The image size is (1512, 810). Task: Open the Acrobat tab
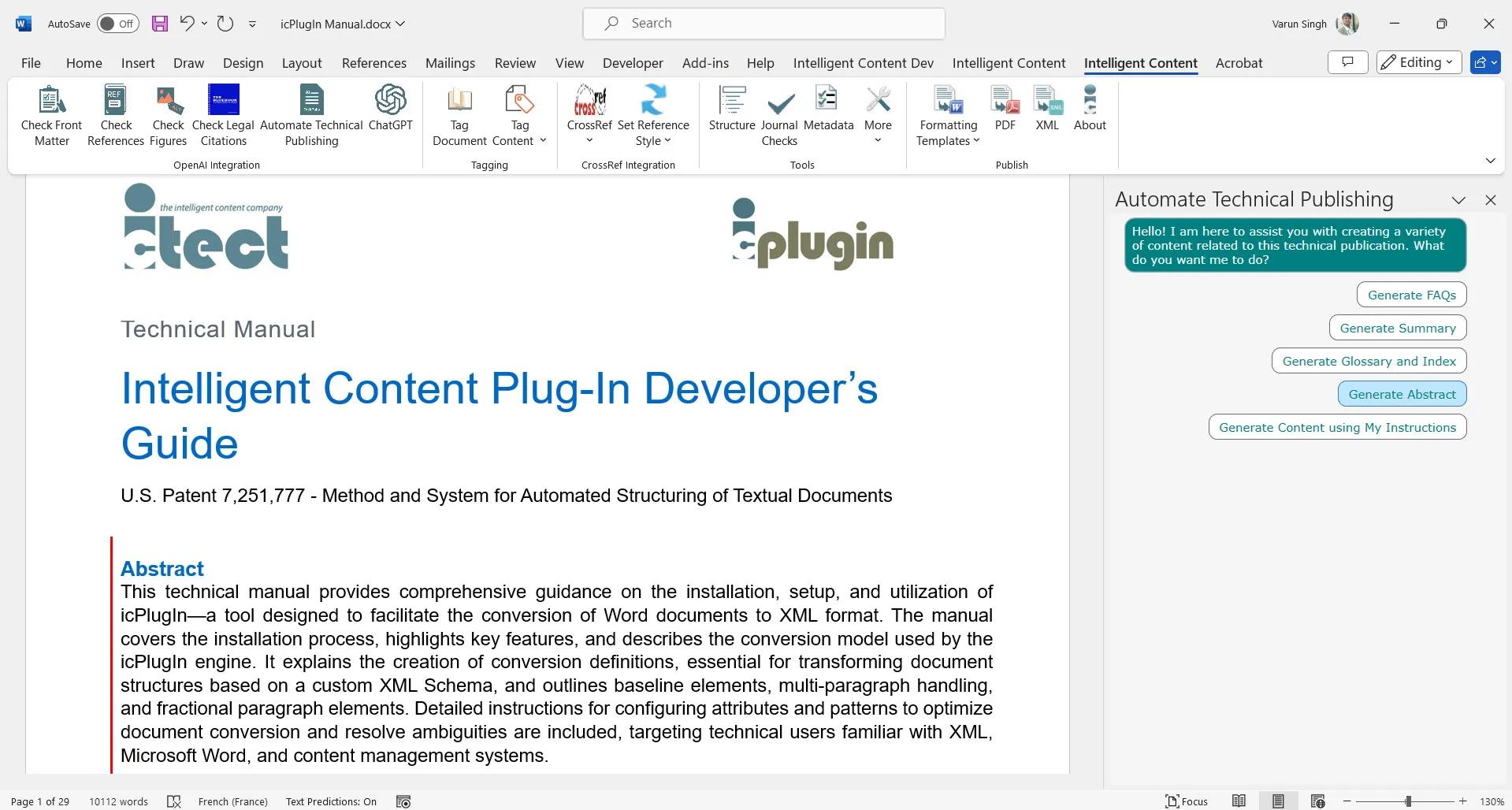click(x=1239, y=63)
